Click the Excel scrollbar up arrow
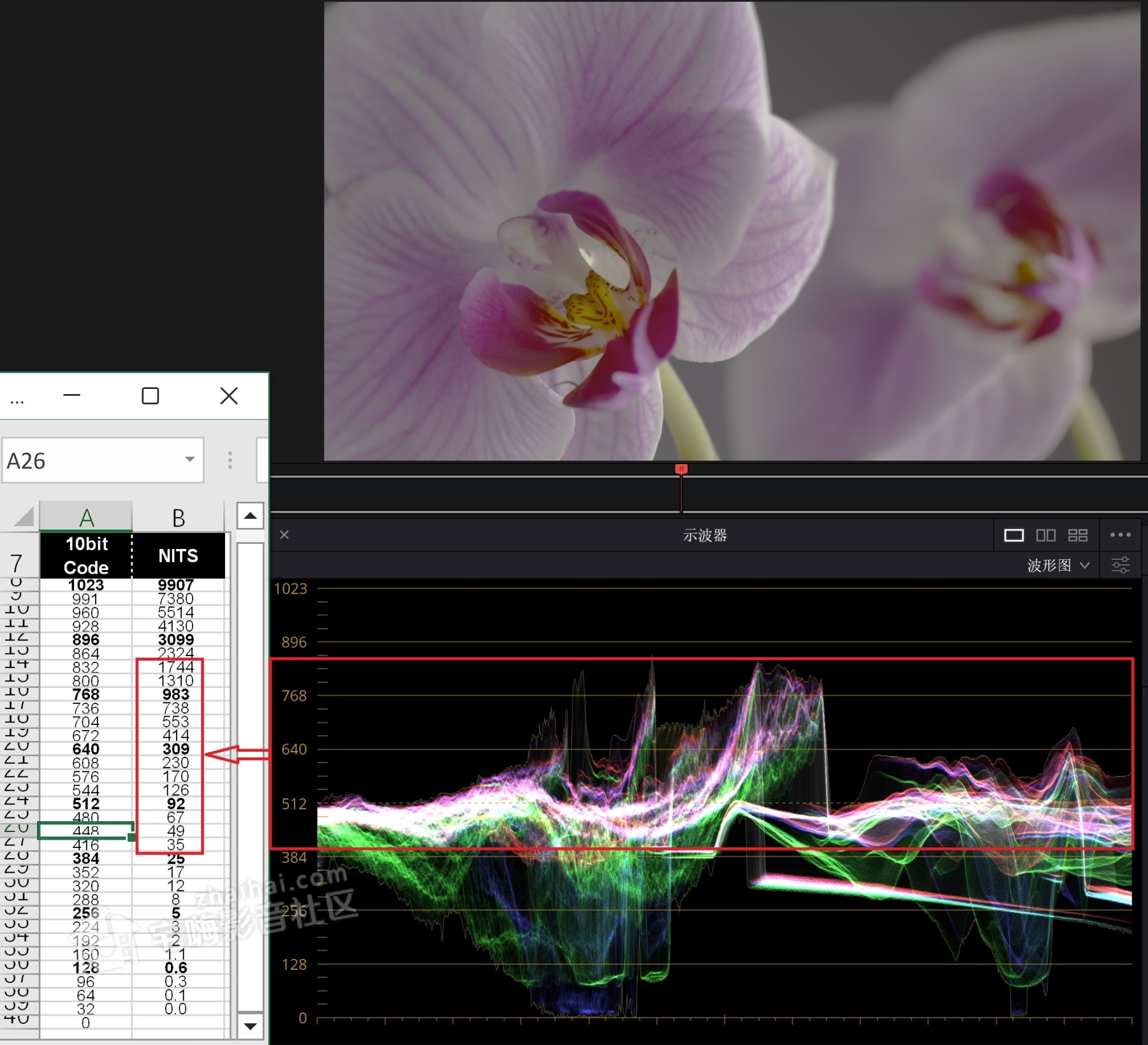The width and height of the screenshot is (1148, 1045). [251, 516]
